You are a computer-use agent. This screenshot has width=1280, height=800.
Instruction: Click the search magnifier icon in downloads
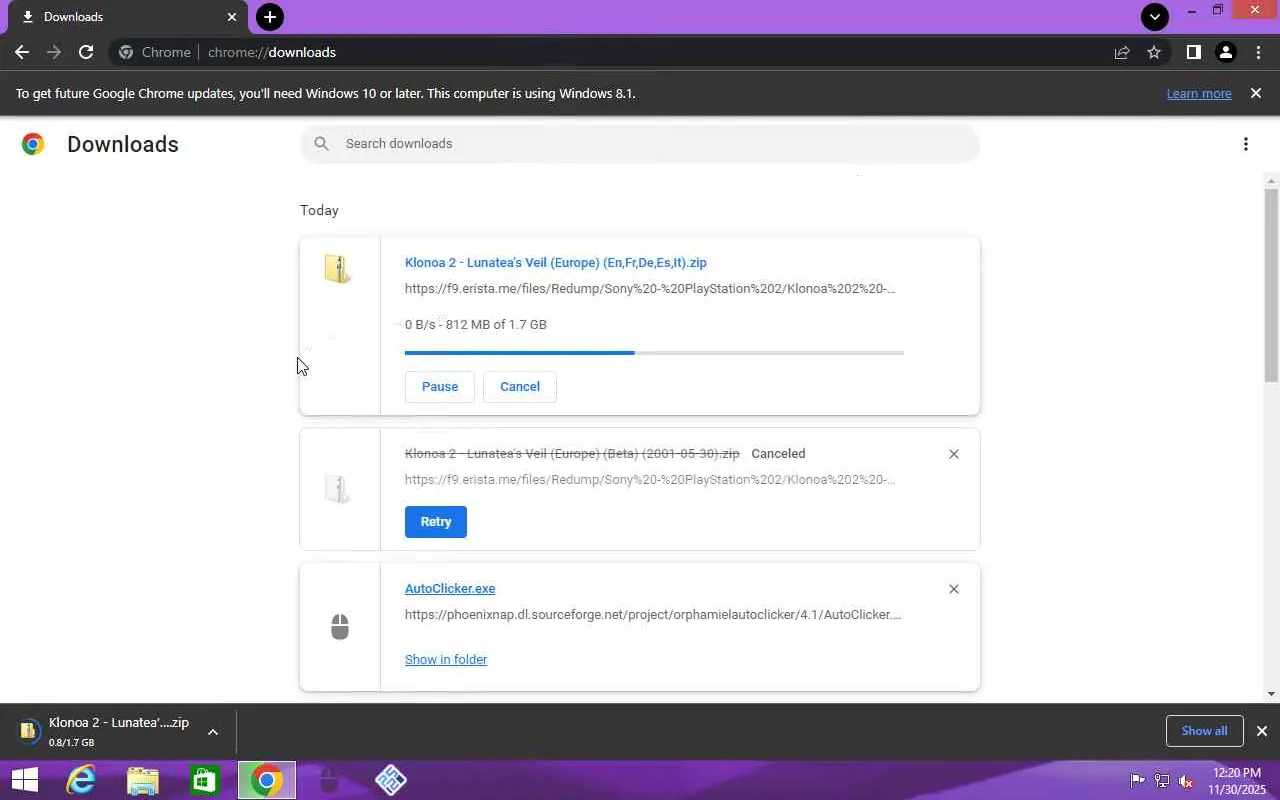point(321,144)
